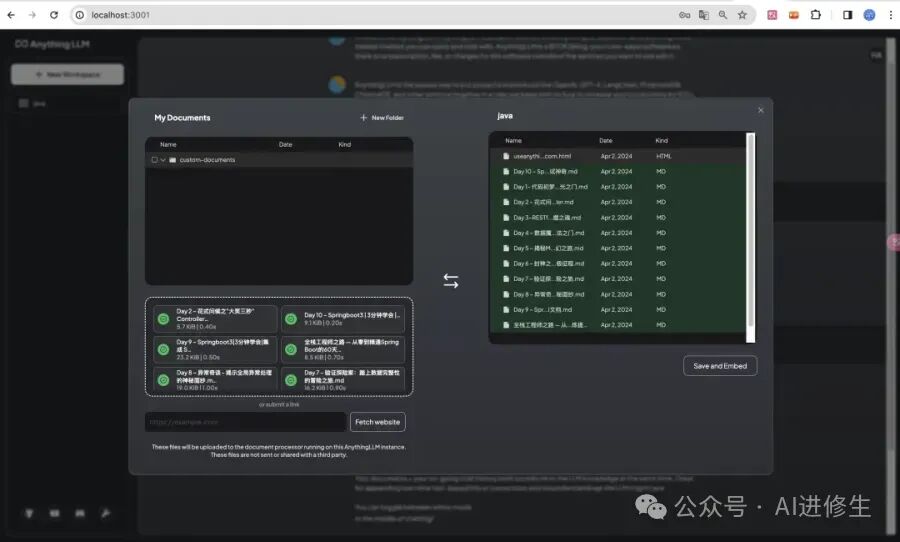Bookmark the page with the star icon
Screen dimensions: 900x542
(x=742, y=15)
